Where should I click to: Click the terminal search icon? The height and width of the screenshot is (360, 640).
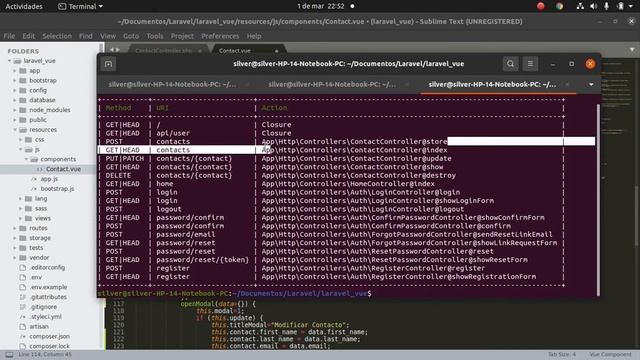click(x=510, y=64)
